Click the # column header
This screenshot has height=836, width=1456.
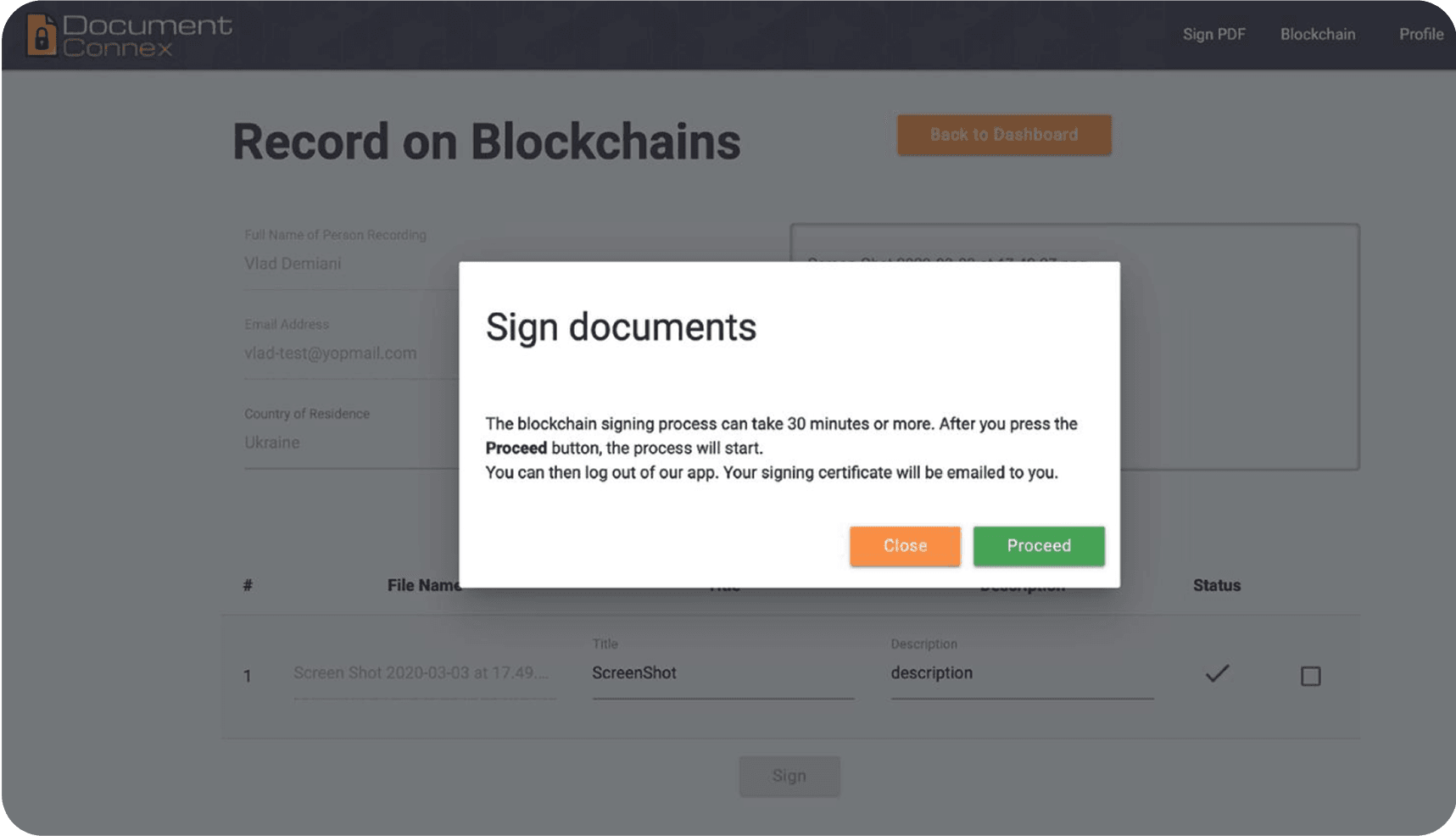tap(248, 586)
